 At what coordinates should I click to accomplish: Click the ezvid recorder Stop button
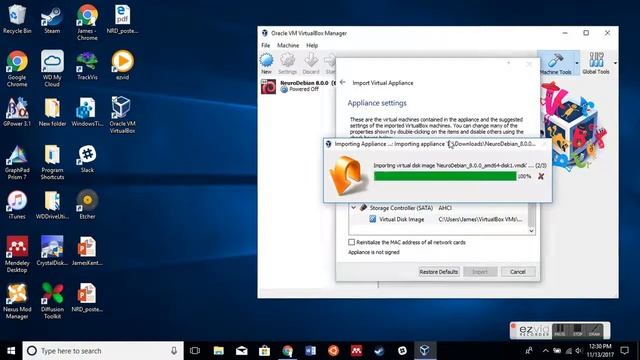[x=577, y=330]
